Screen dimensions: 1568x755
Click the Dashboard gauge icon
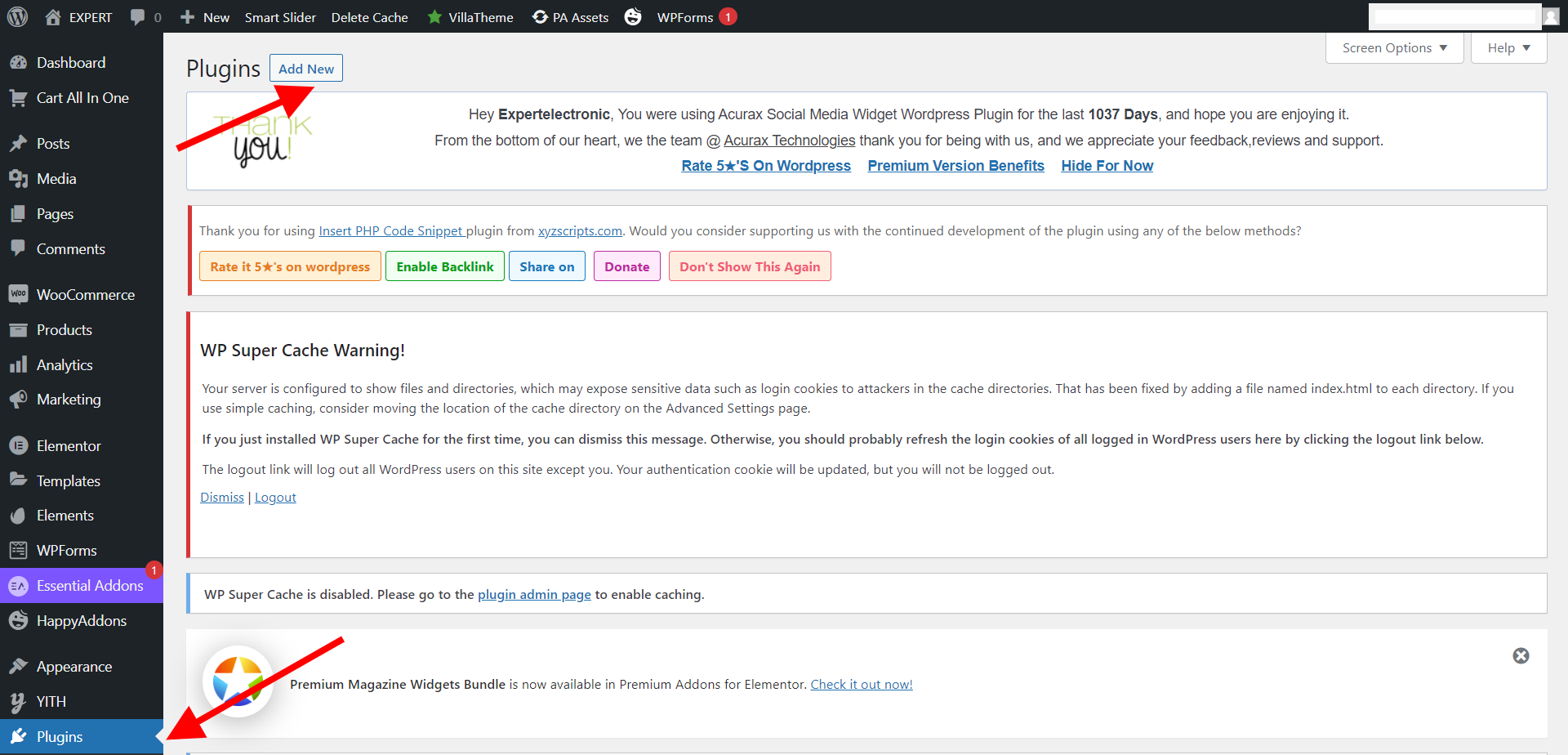tap(18, 63)
